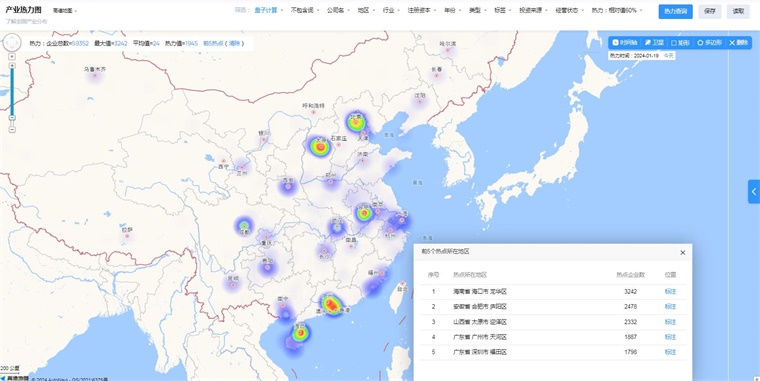Click the 广东省 深圳市 福田区 region cell
760x381 pixels.
pyautogui.click(x=479, y=352)
